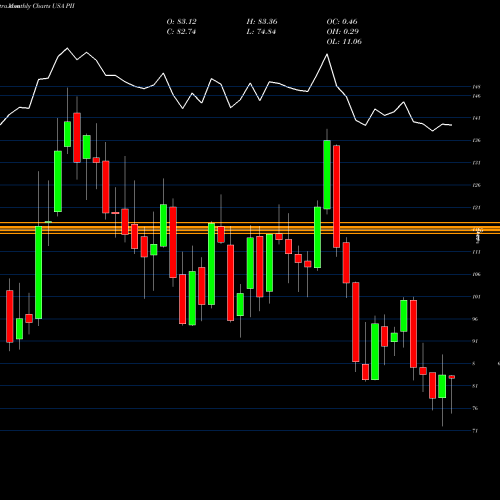Click the 131 price axis label
500x500 pixels.
476,163
